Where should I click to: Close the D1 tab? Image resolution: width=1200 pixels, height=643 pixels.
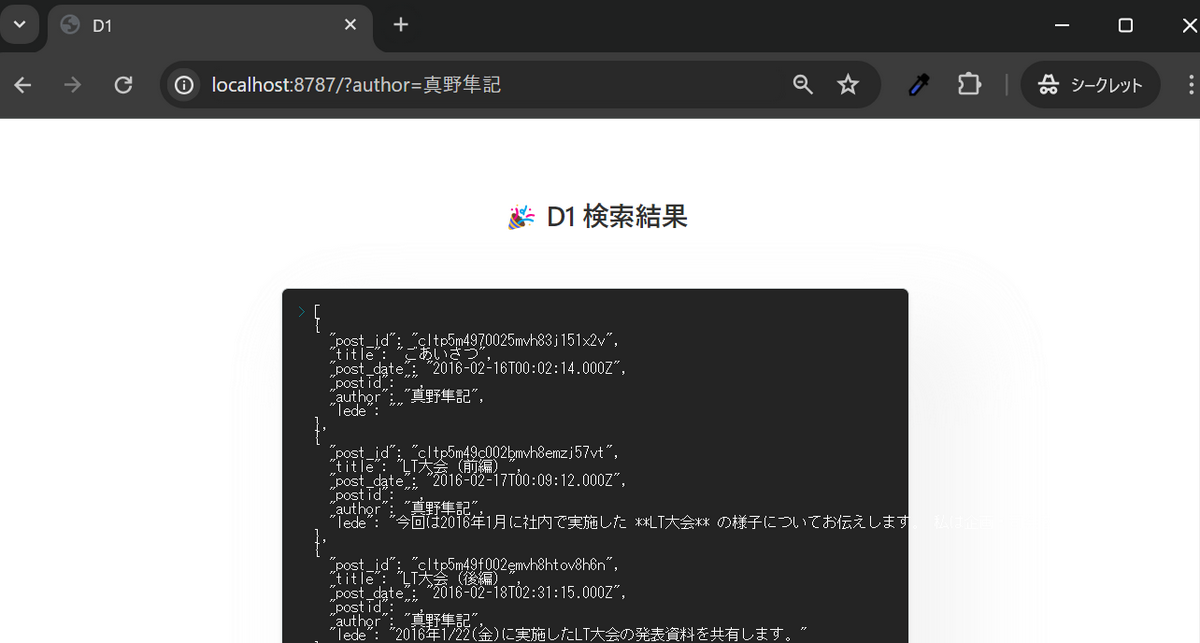350,25
